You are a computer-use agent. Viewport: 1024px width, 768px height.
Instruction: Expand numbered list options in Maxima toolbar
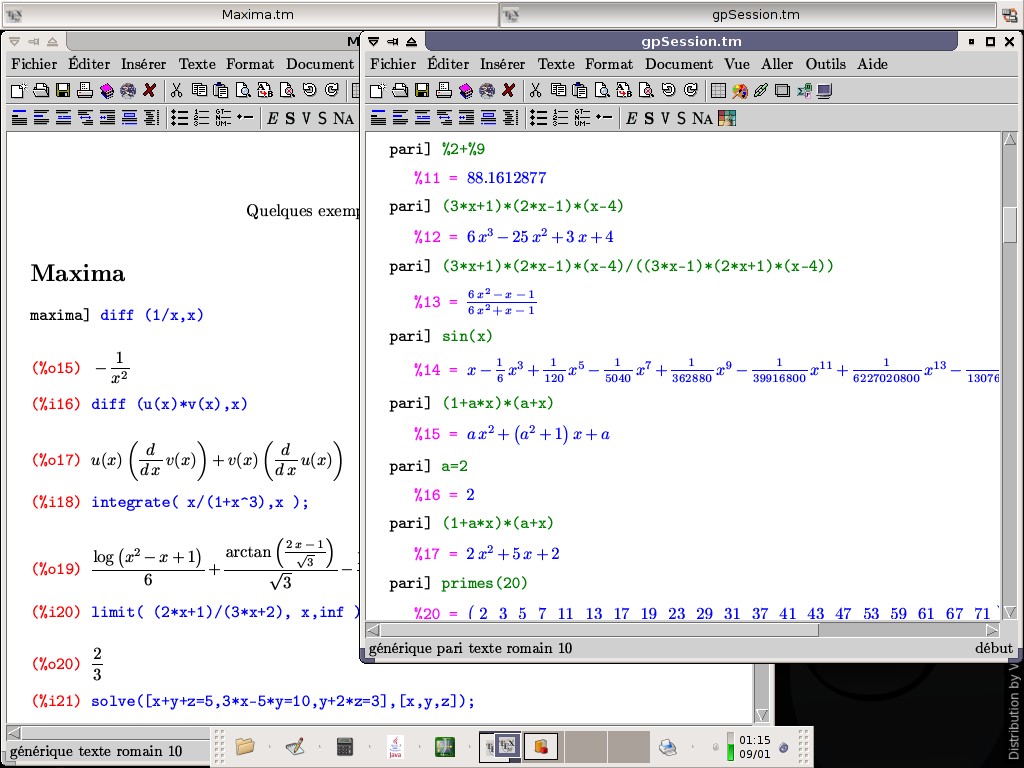point(201,118)
